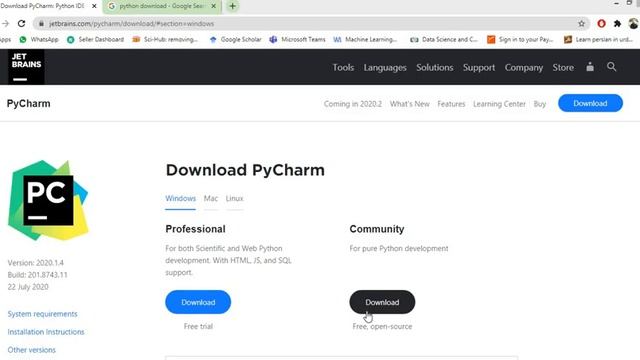Click the JetBrains logo
Viewport: 640px width, 360px height.
click(26, 67)
